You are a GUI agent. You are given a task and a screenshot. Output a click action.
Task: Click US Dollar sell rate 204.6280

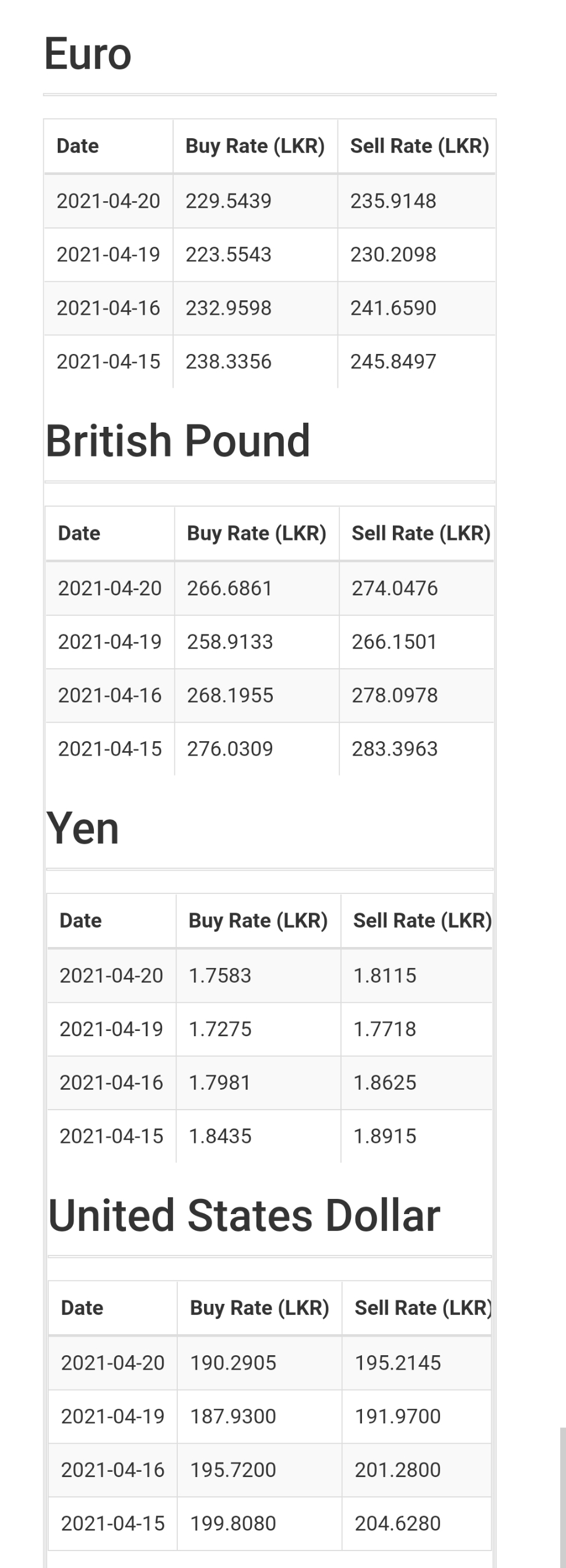coord(398,1523)
